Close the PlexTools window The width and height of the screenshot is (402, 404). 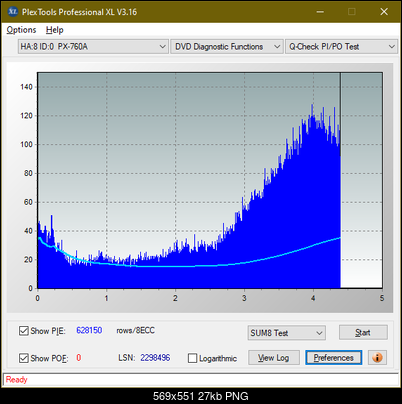384,12
